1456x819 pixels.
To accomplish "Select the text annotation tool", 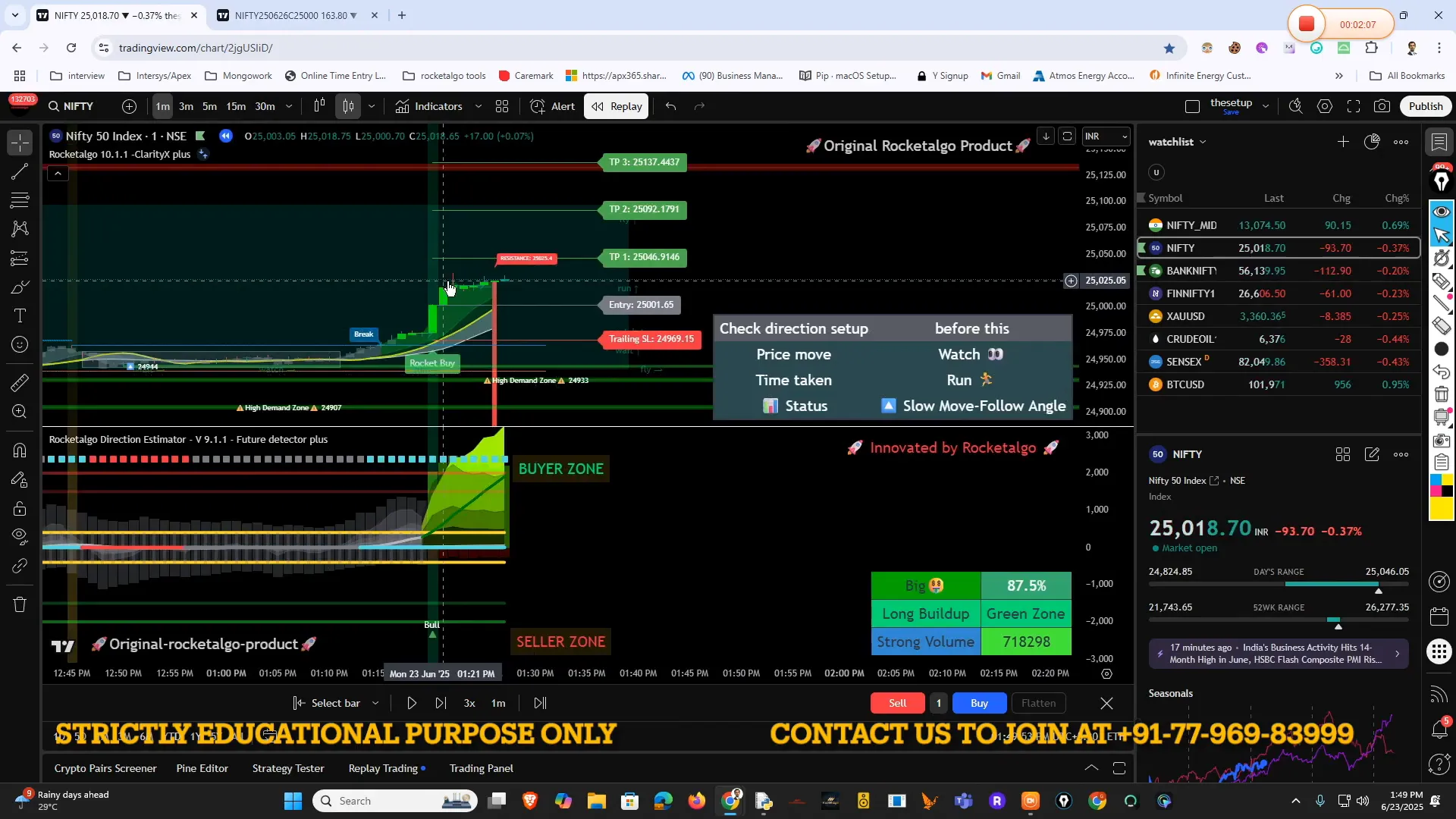I will (x=20, y=315).
